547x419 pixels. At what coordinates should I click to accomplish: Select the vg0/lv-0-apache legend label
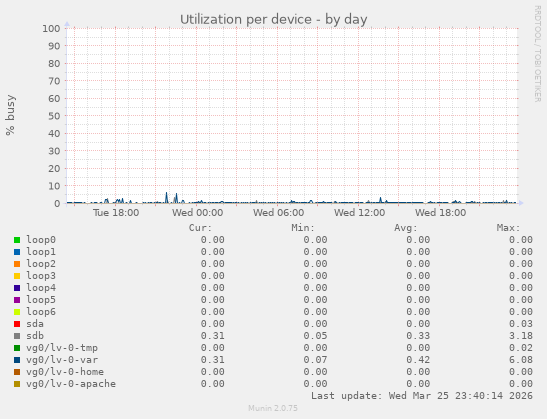(71, 384)
